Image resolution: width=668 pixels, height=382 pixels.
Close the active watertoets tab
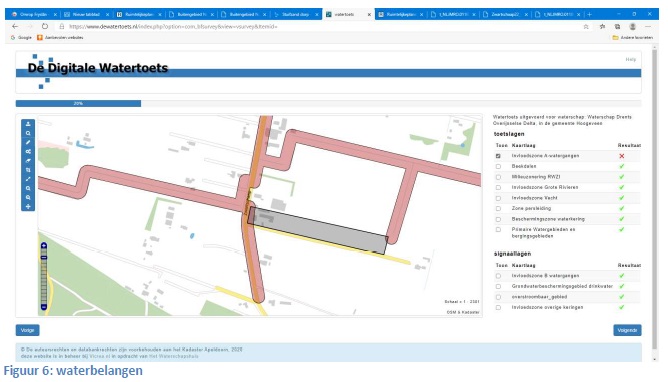(x=369, y=14)
